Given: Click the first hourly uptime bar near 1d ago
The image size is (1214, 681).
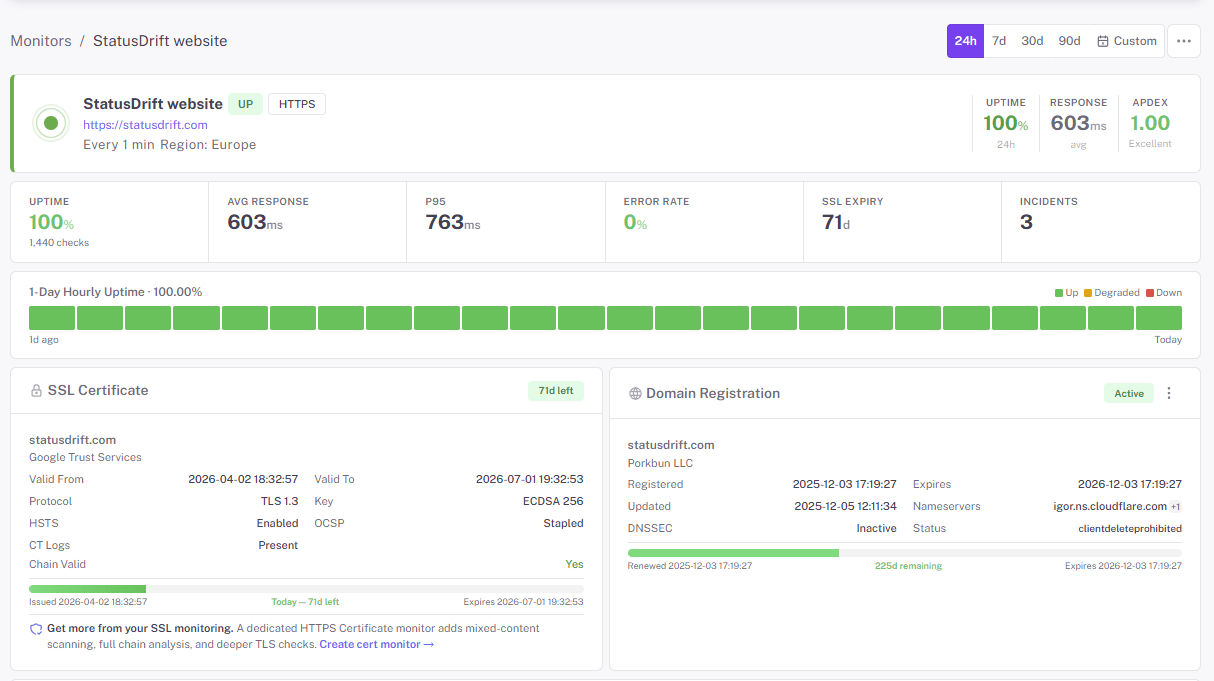Looking at the screenshot, I should (52, 318).
